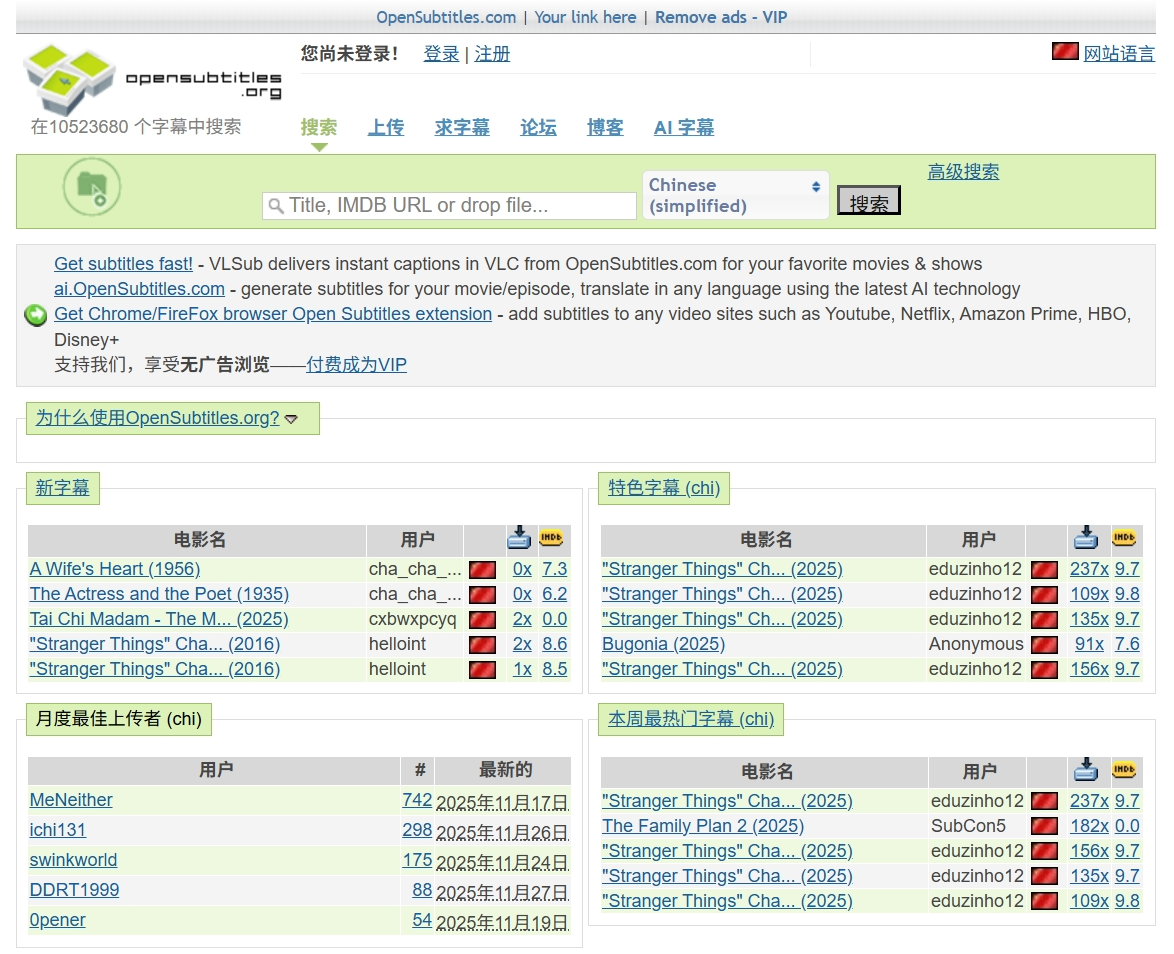
Task: Select the AI 字幕 tab
Action: point(684,128)
